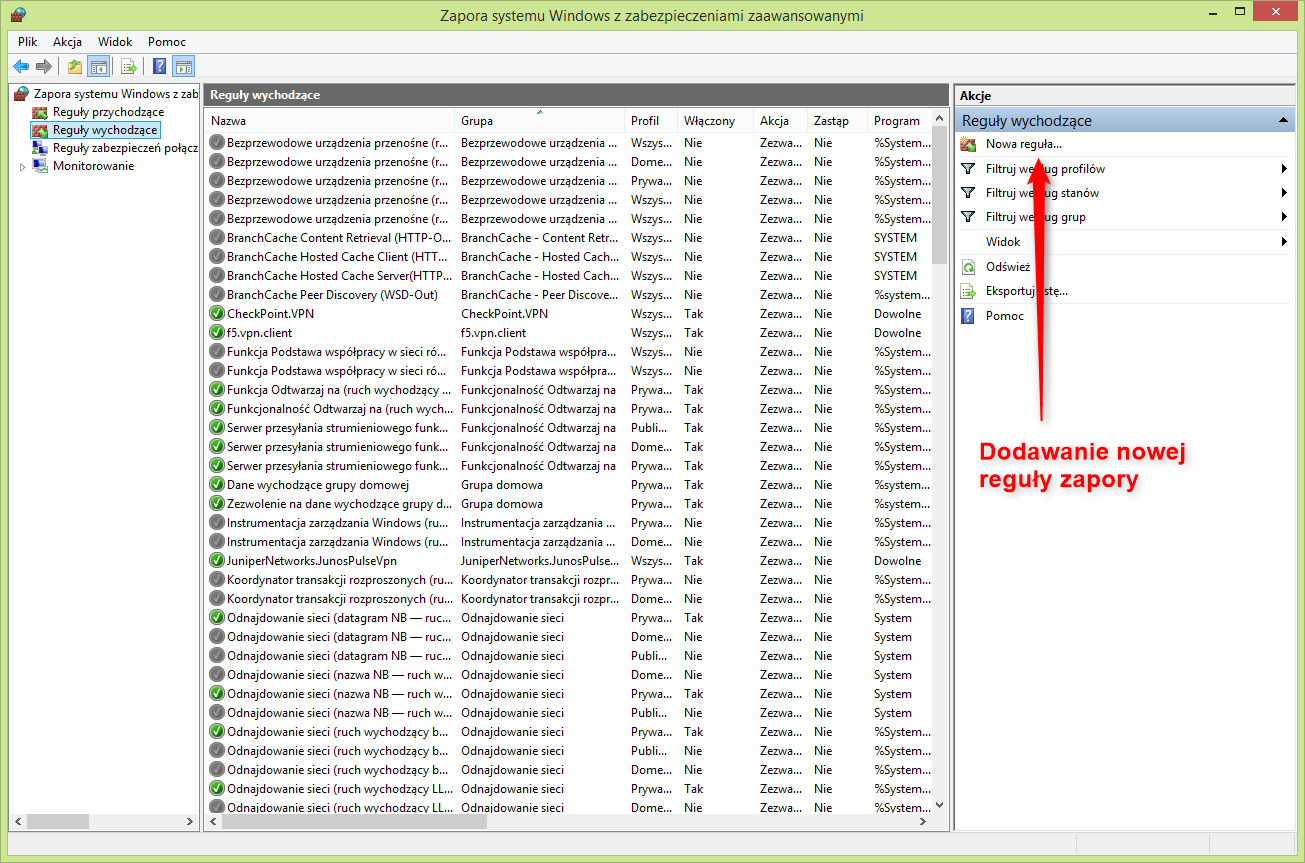Select Reguły wychodzące in the left tree
1305x863 pixels.
click(x=105, y=130)
